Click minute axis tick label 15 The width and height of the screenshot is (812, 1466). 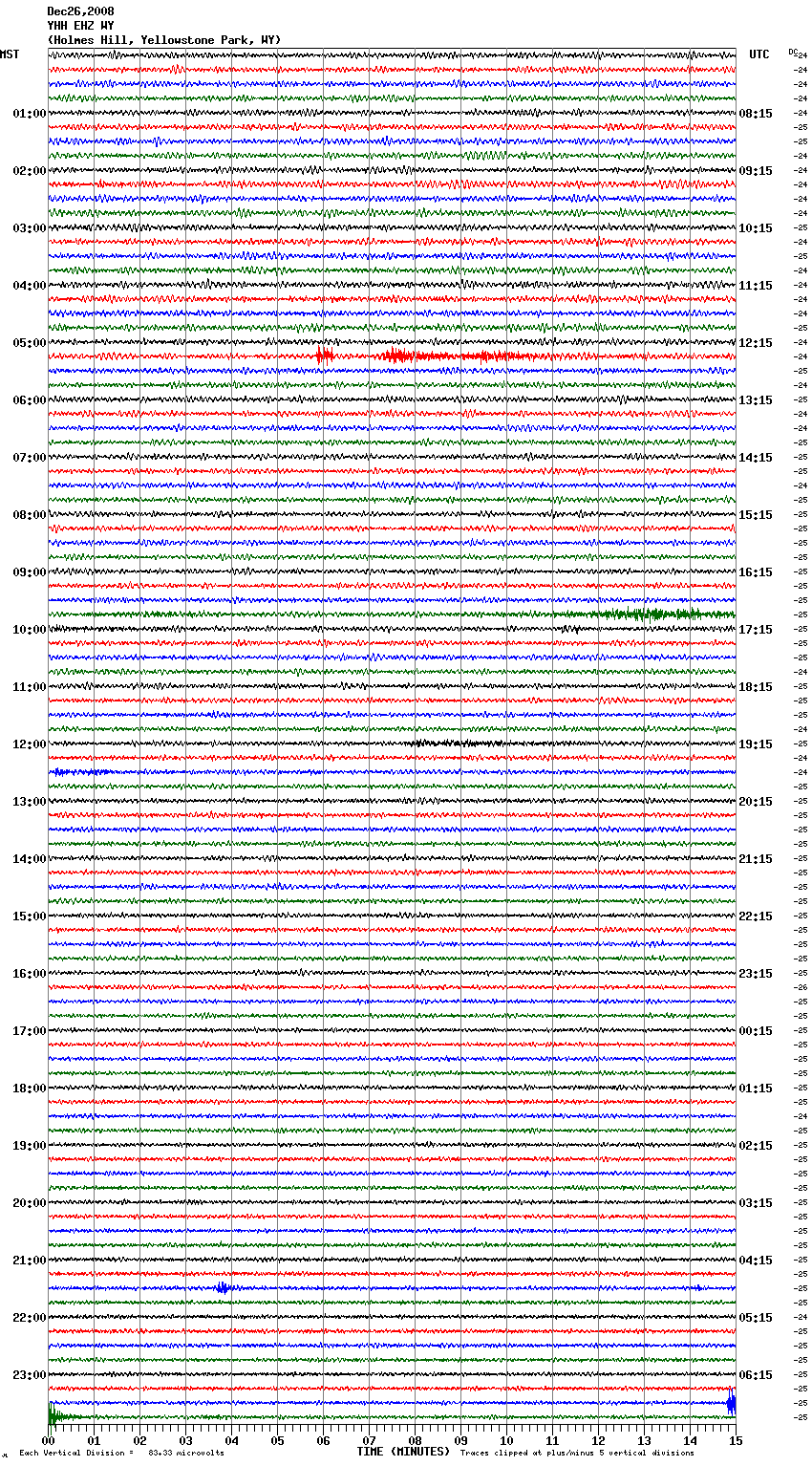click(736, 1440)
